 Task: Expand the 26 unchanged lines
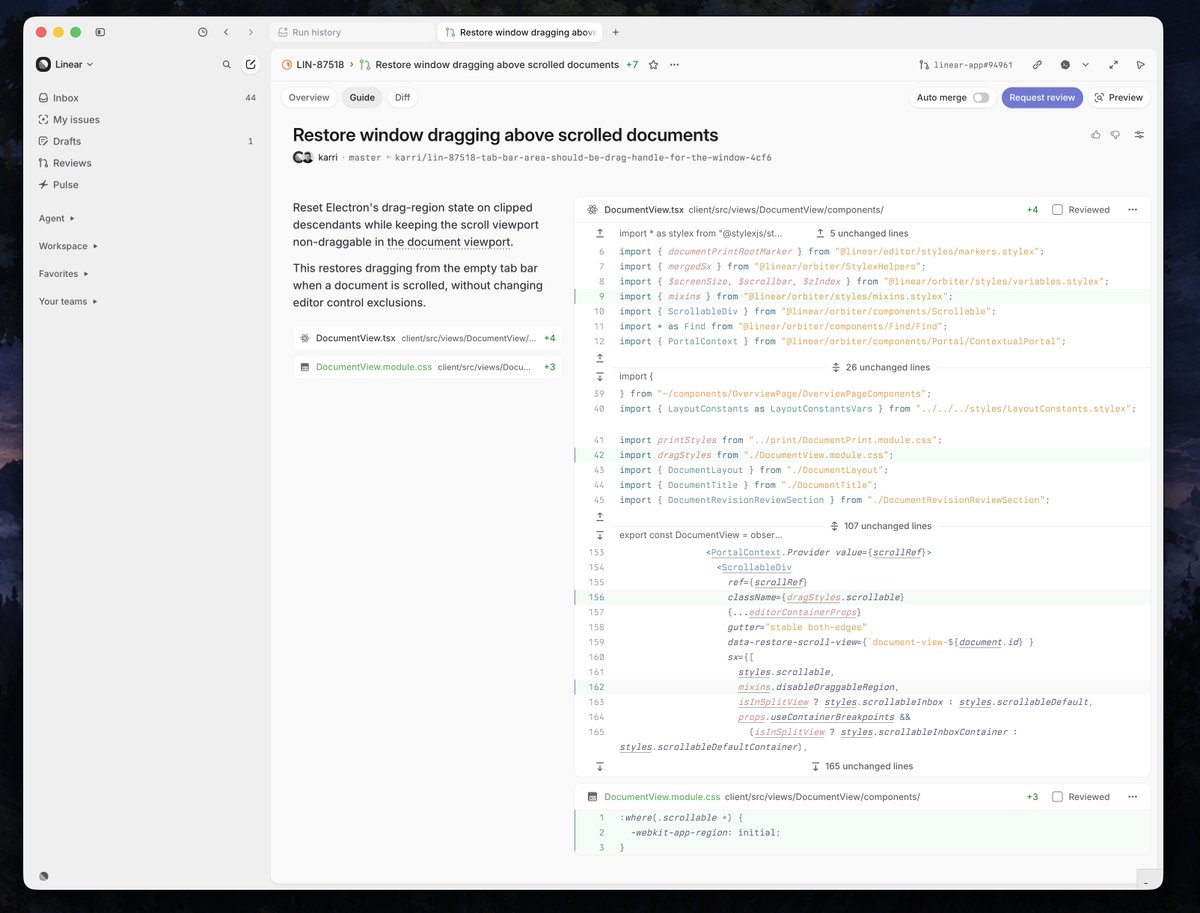click(881, 367)
